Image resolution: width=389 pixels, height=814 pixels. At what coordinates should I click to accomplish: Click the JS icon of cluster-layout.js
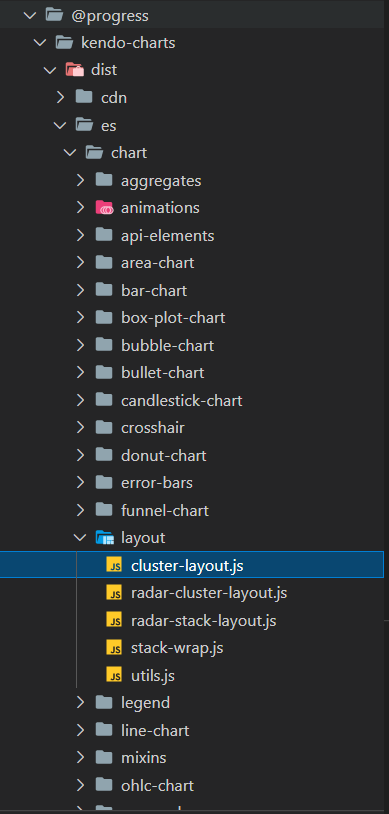click(x=114, y=565)
